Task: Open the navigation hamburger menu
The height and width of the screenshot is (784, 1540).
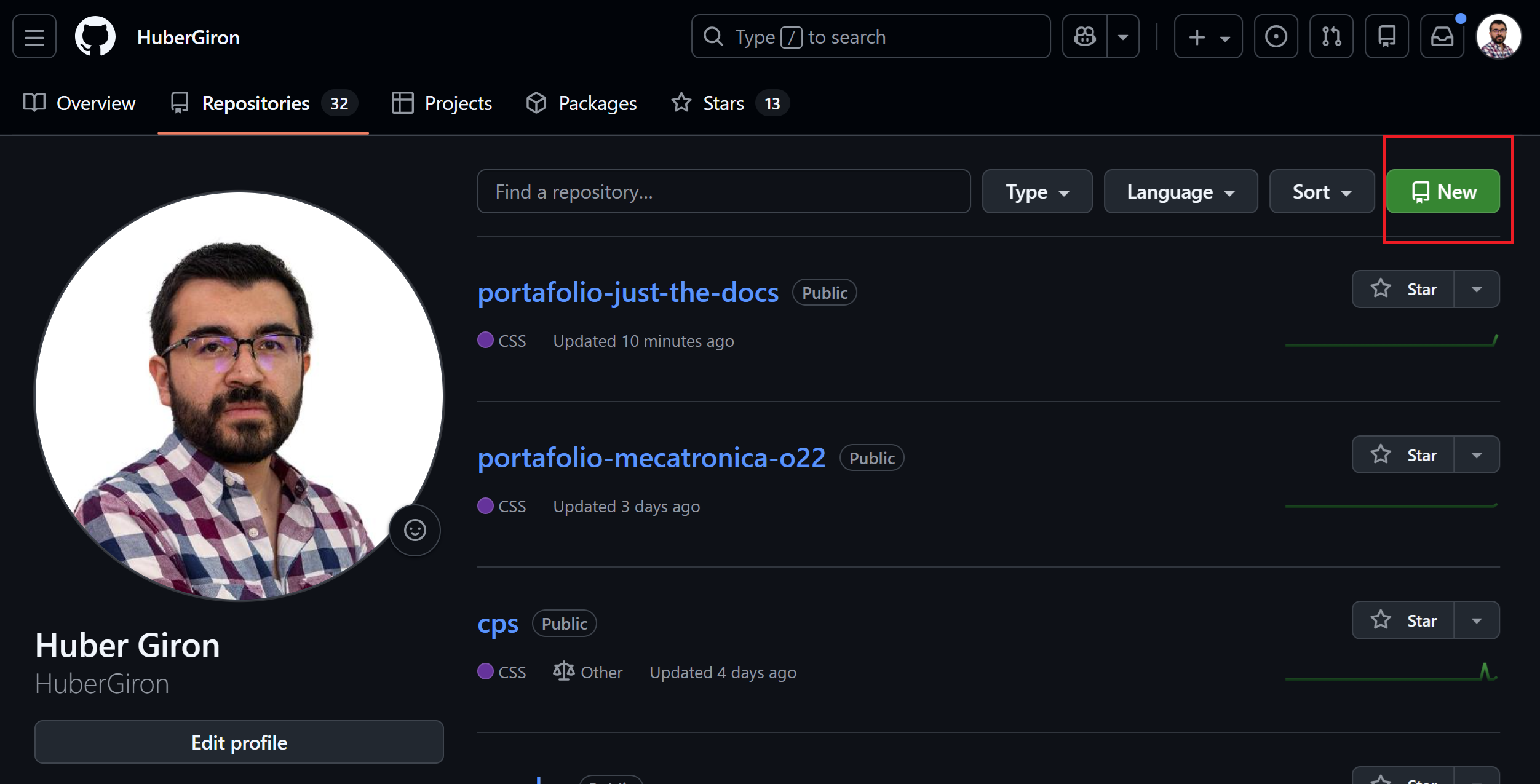Action: [34, 36]
